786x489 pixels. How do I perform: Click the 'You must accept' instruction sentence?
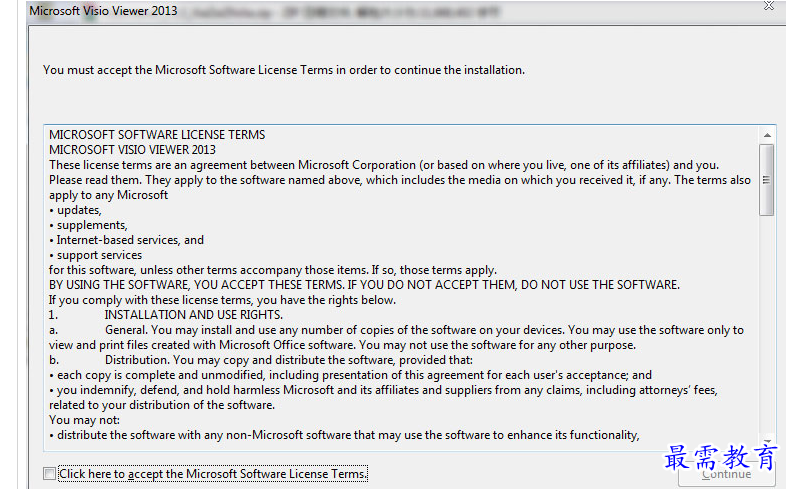(284, 70)
